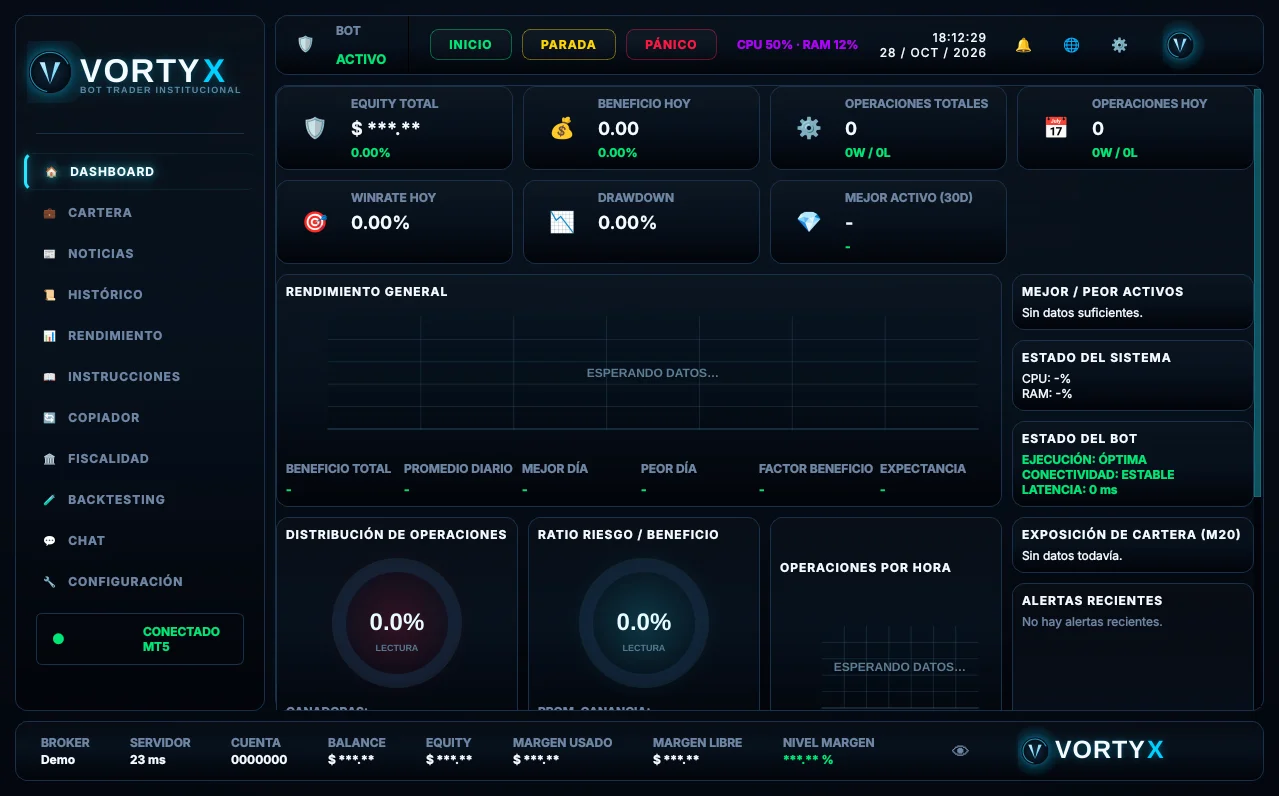Screen dimensions: 1279x796
Task: Click the gear icon on Operaciones Totales card
Action: click(809, 128)
